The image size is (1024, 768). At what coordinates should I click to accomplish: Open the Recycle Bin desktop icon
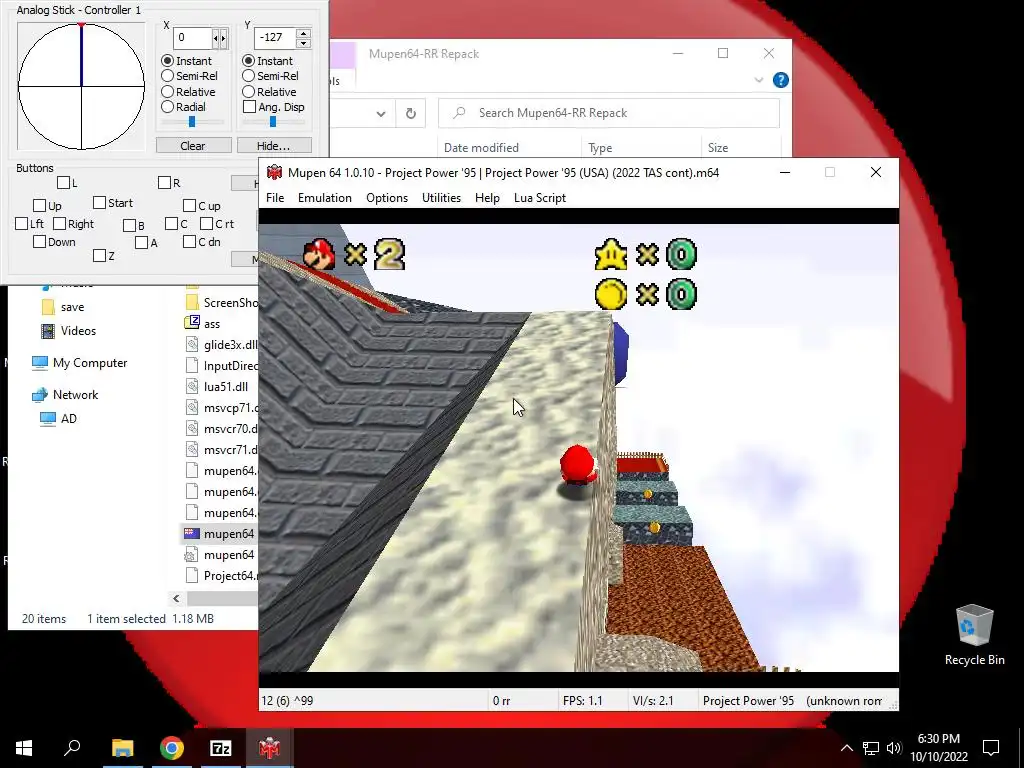(x=974, y=635)
